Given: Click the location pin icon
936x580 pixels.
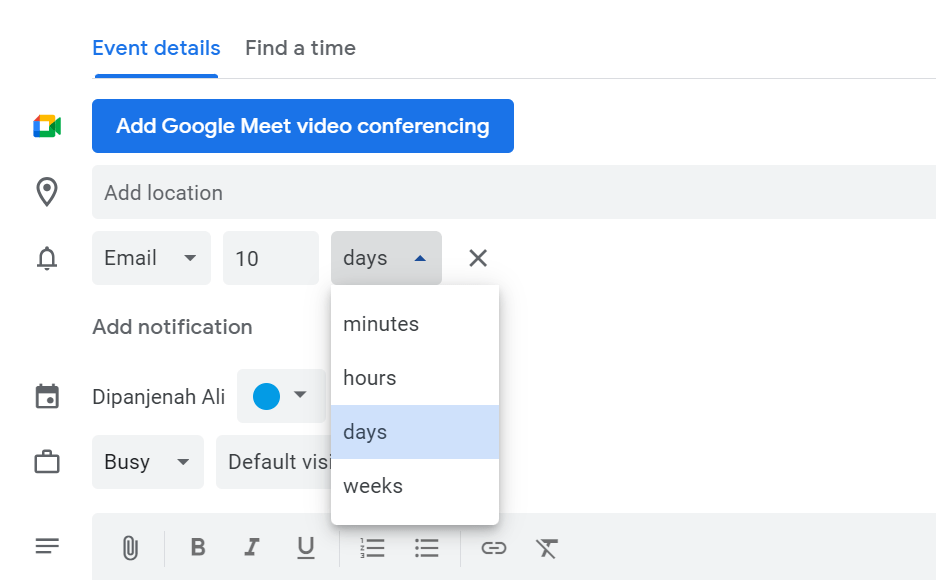Looking at the screenshot, I should pyautogui.click(x=47, y=192).
